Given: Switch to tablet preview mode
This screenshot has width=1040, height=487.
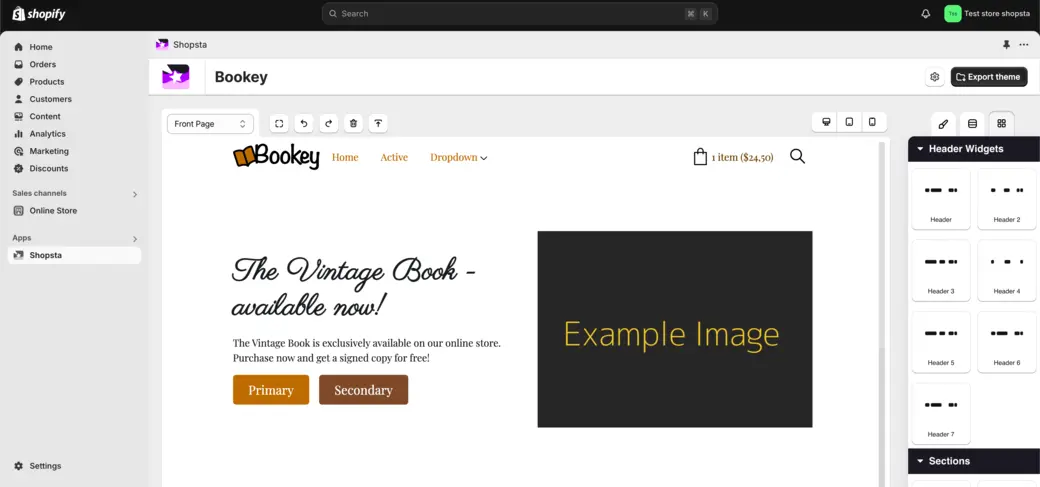Looking at the screenshot, I should (x=849, y=122).
